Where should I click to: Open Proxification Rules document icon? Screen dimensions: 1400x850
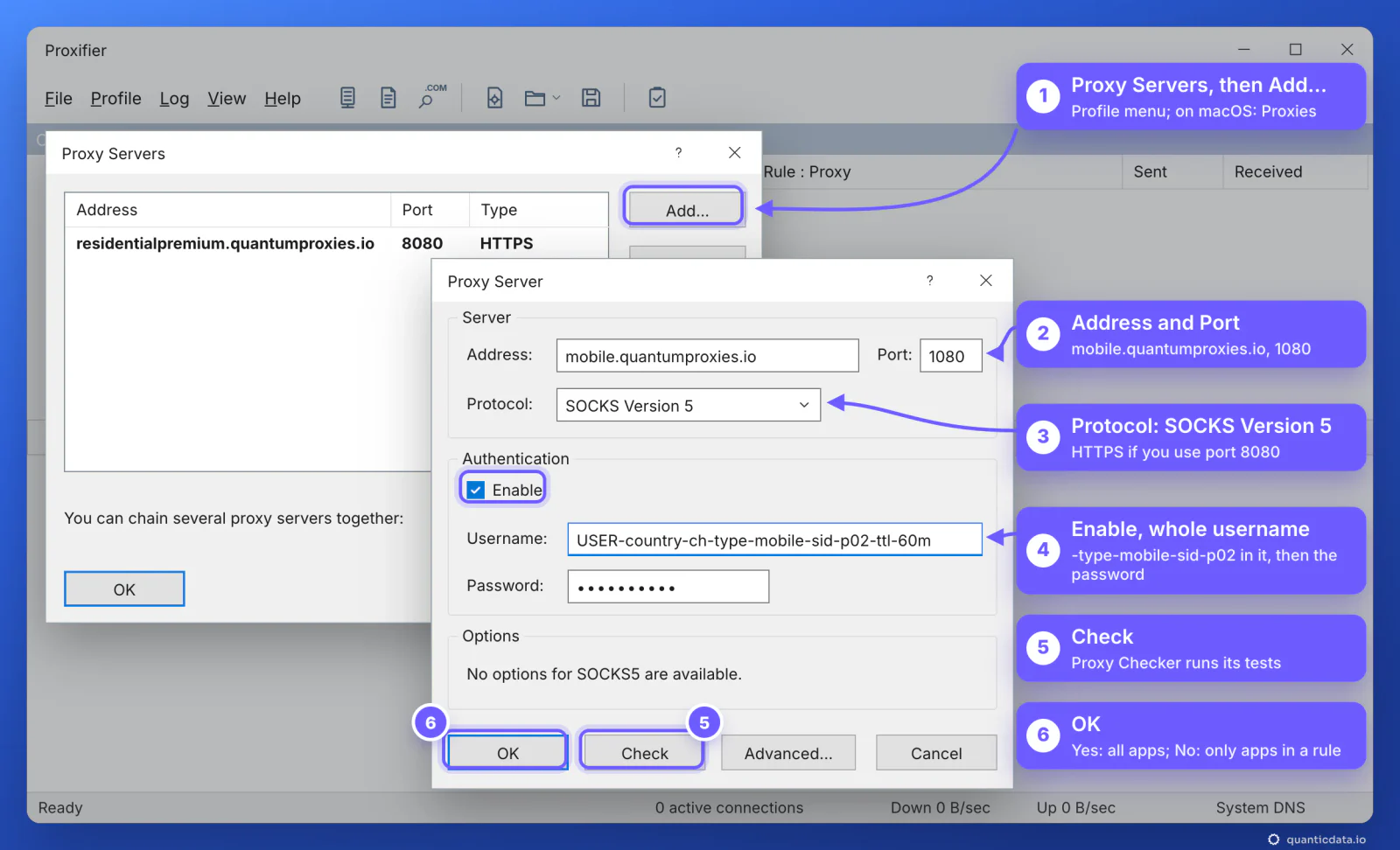(x=388, y=98)
